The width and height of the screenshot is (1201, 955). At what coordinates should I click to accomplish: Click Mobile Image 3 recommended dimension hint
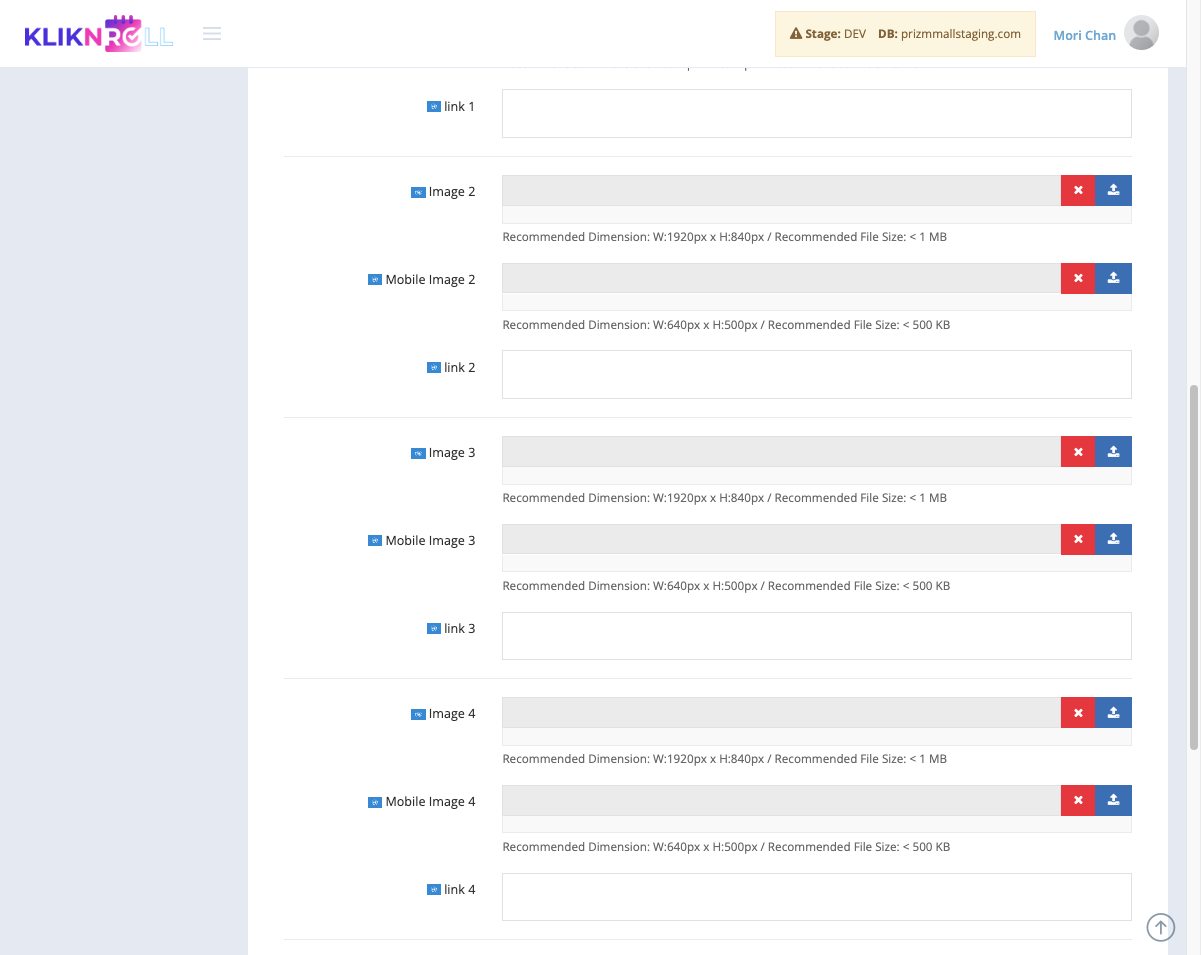(726, 586)
